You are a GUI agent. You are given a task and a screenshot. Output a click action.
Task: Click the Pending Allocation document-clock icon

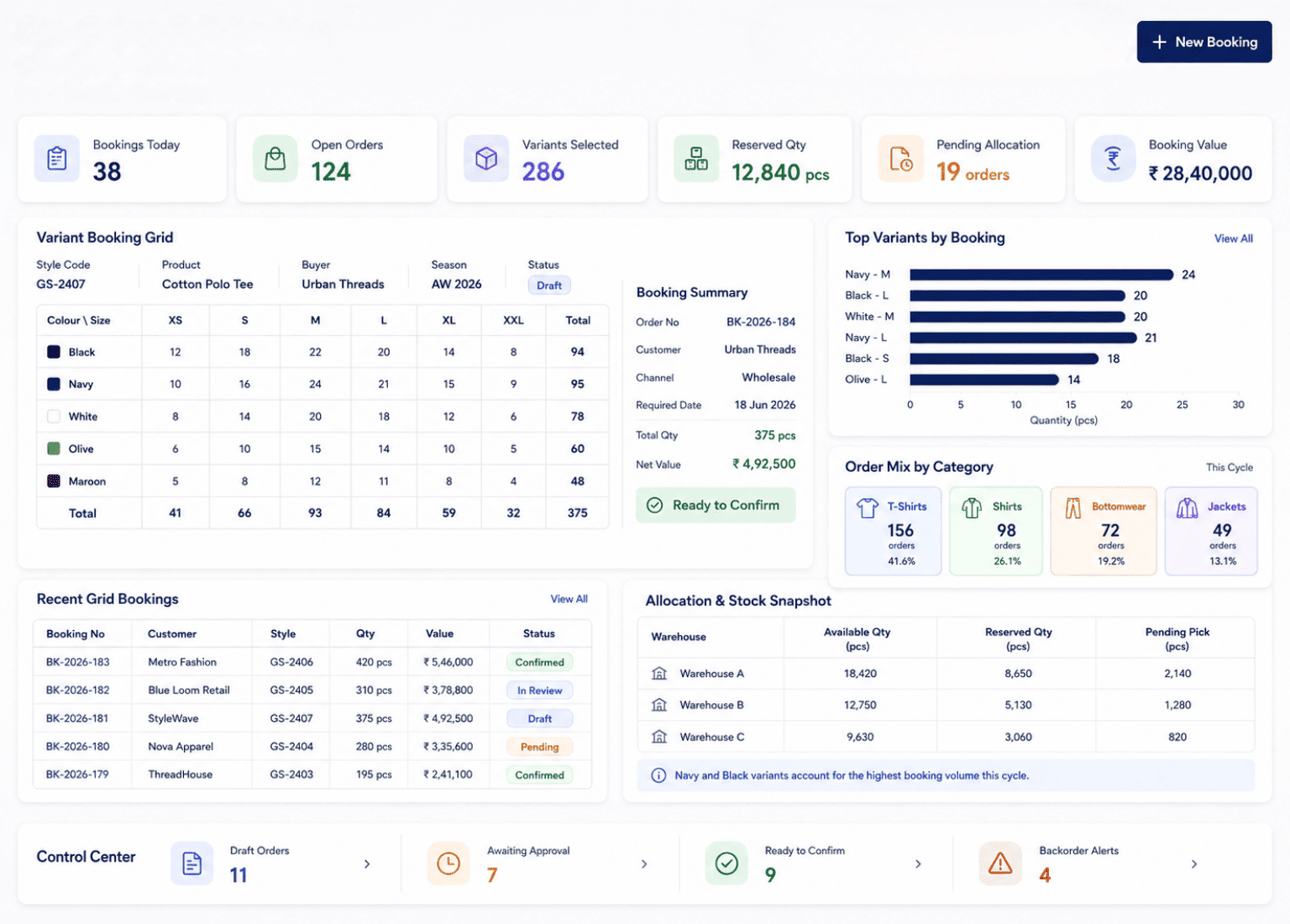(901, 158)
